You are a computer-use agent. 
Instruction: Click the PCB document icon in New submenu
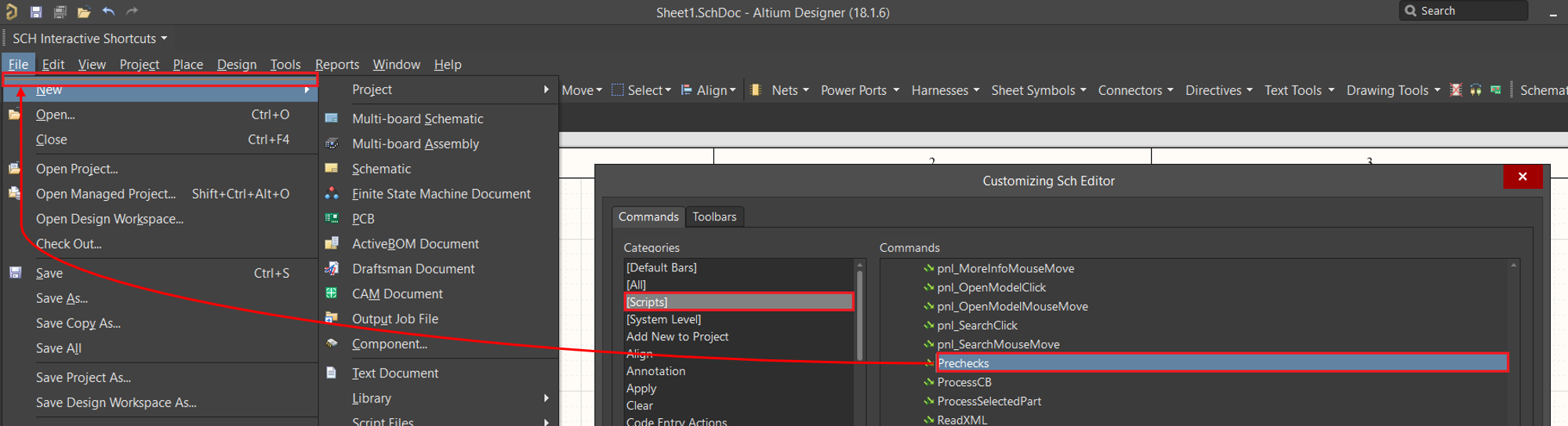332,219
